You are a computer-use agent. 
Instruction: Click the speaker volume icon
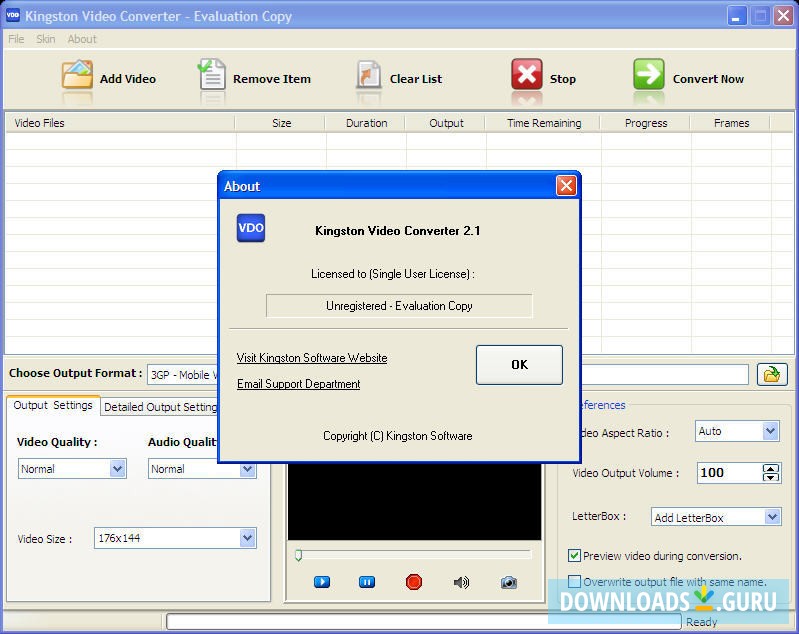point(461,582)
